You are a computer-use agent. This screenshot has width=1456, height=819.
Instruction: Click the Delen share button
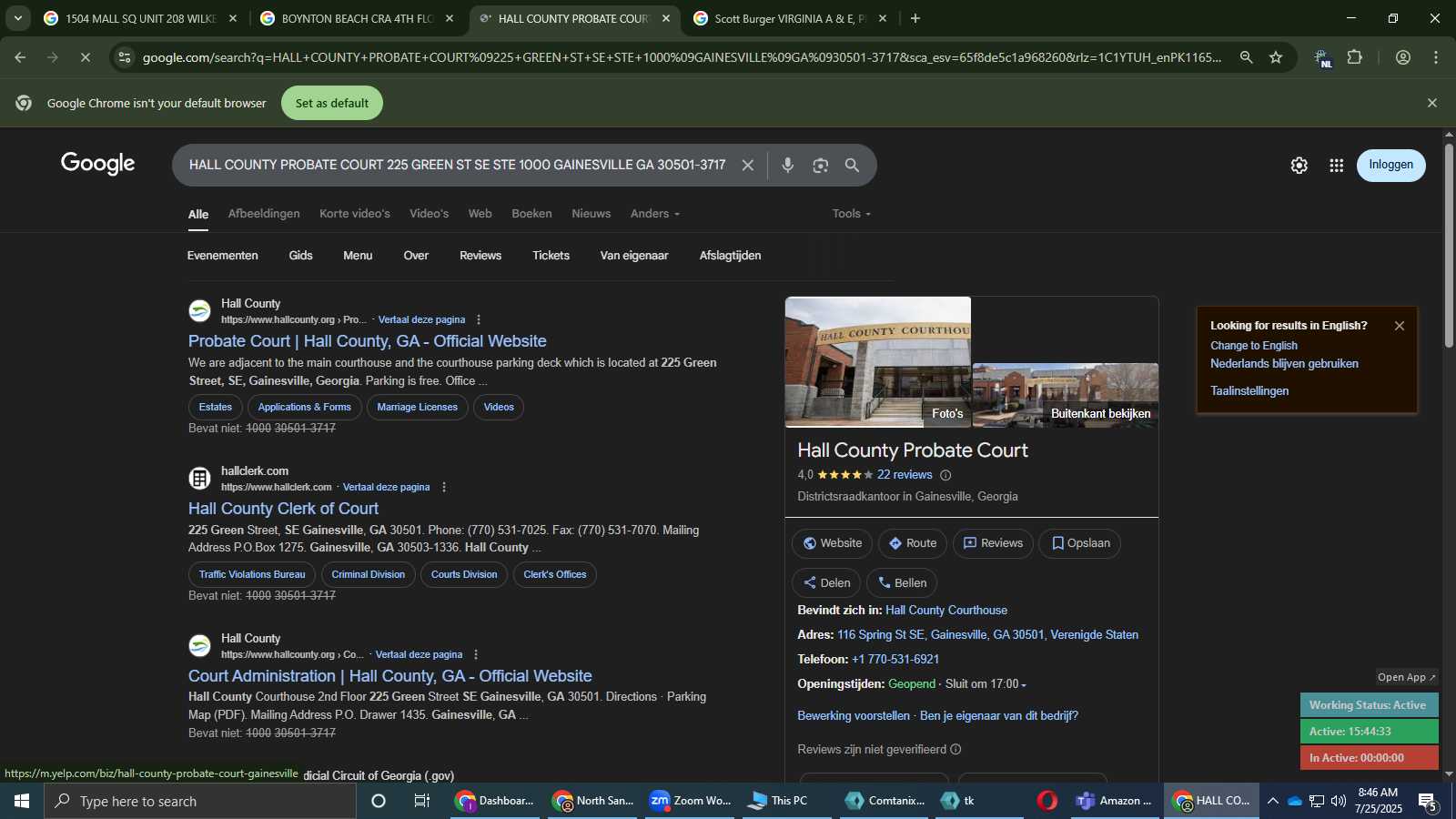coord(826,583)
